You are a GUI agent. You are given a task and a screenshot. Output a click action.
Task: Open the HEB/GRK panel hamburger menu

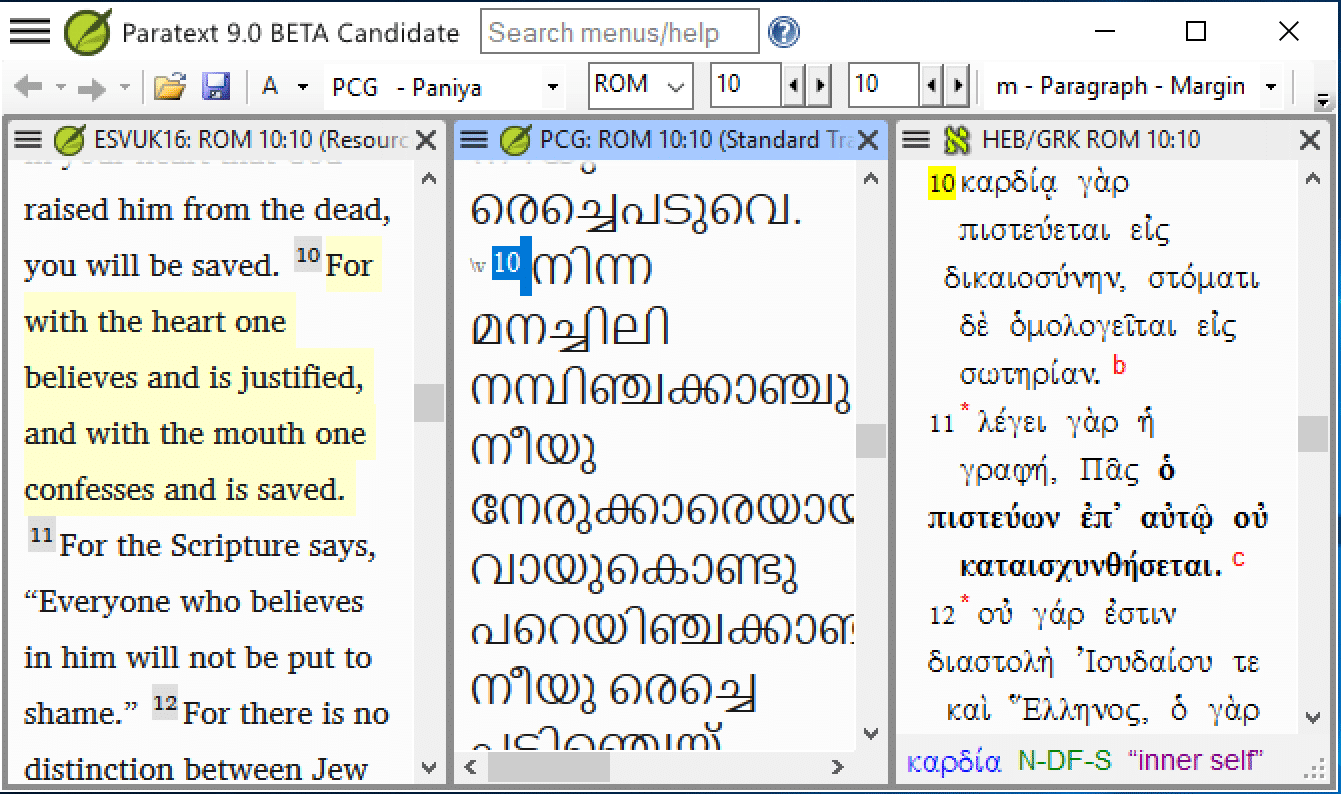pos(915,140)
